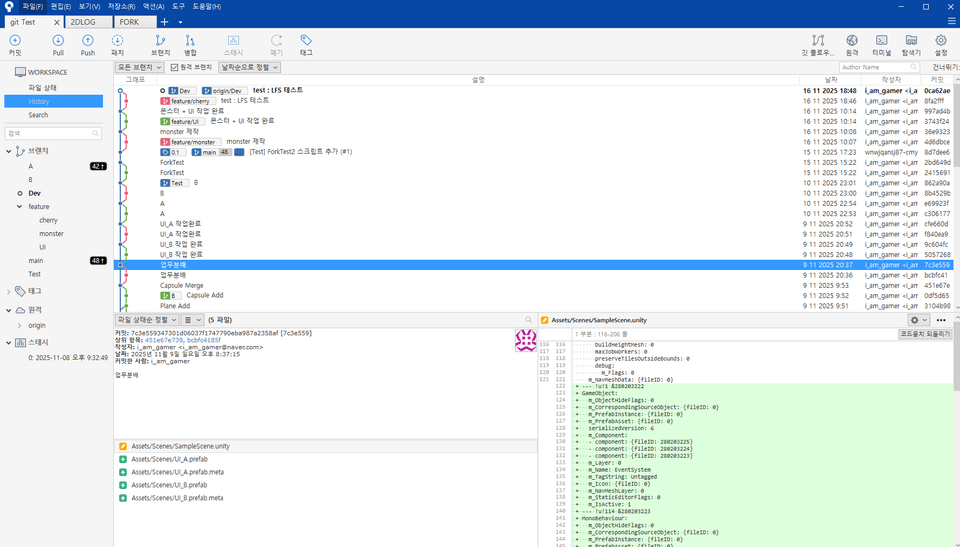
Task: Open parent commit link bcbfc4185f
Action: point(204,340)
